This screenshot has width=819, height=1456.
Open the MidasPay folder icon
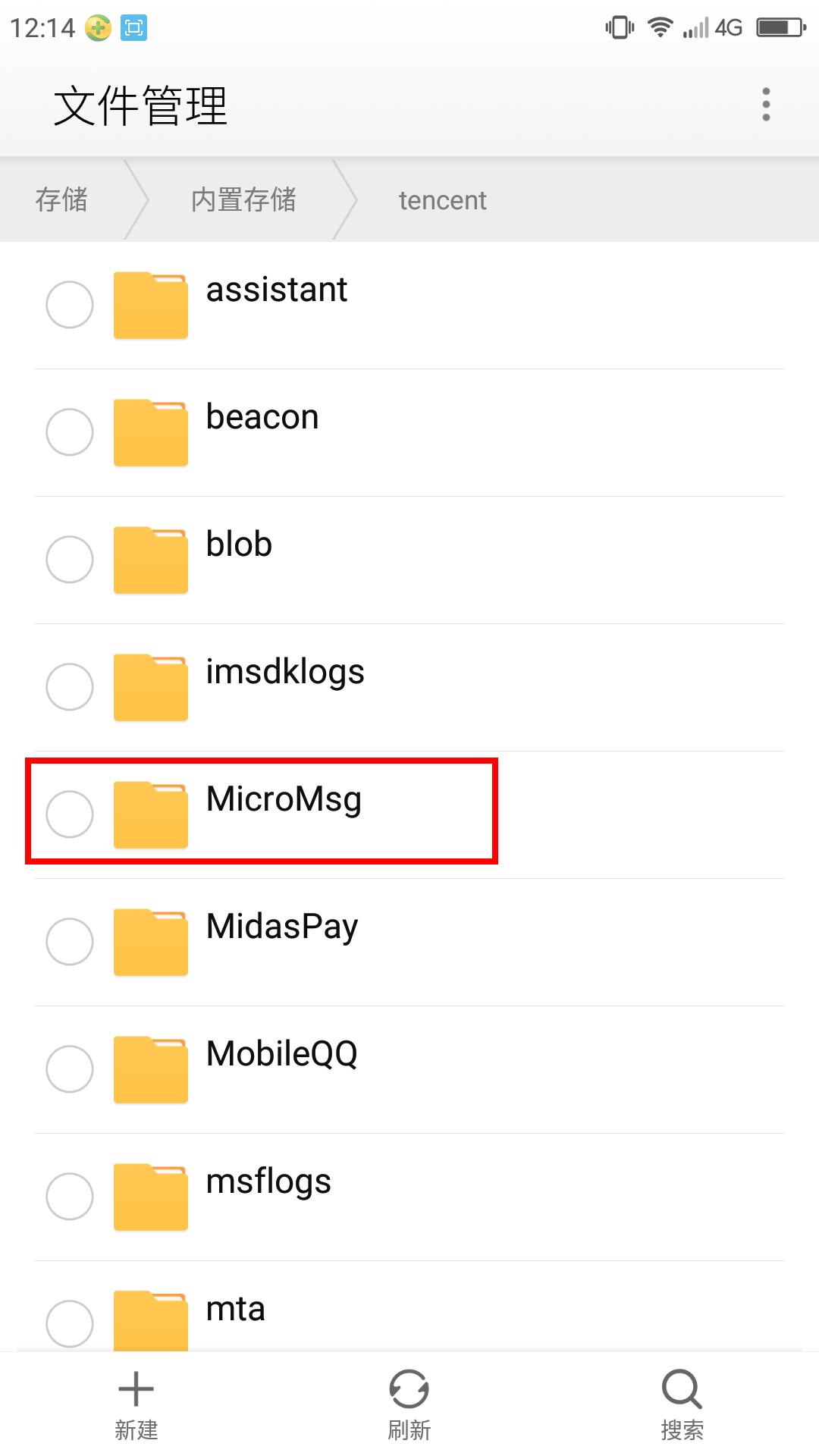pyautogui.click(x=151, y=942)
